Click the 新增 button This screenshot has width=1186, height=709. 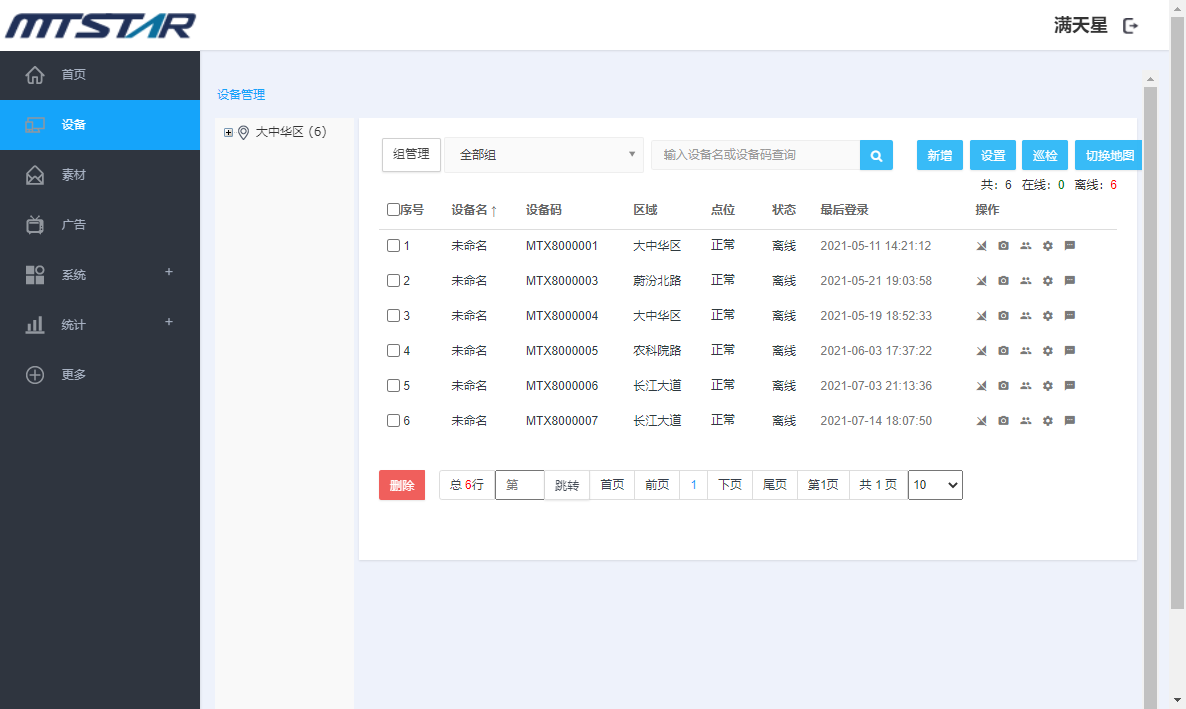coord(939,156)
